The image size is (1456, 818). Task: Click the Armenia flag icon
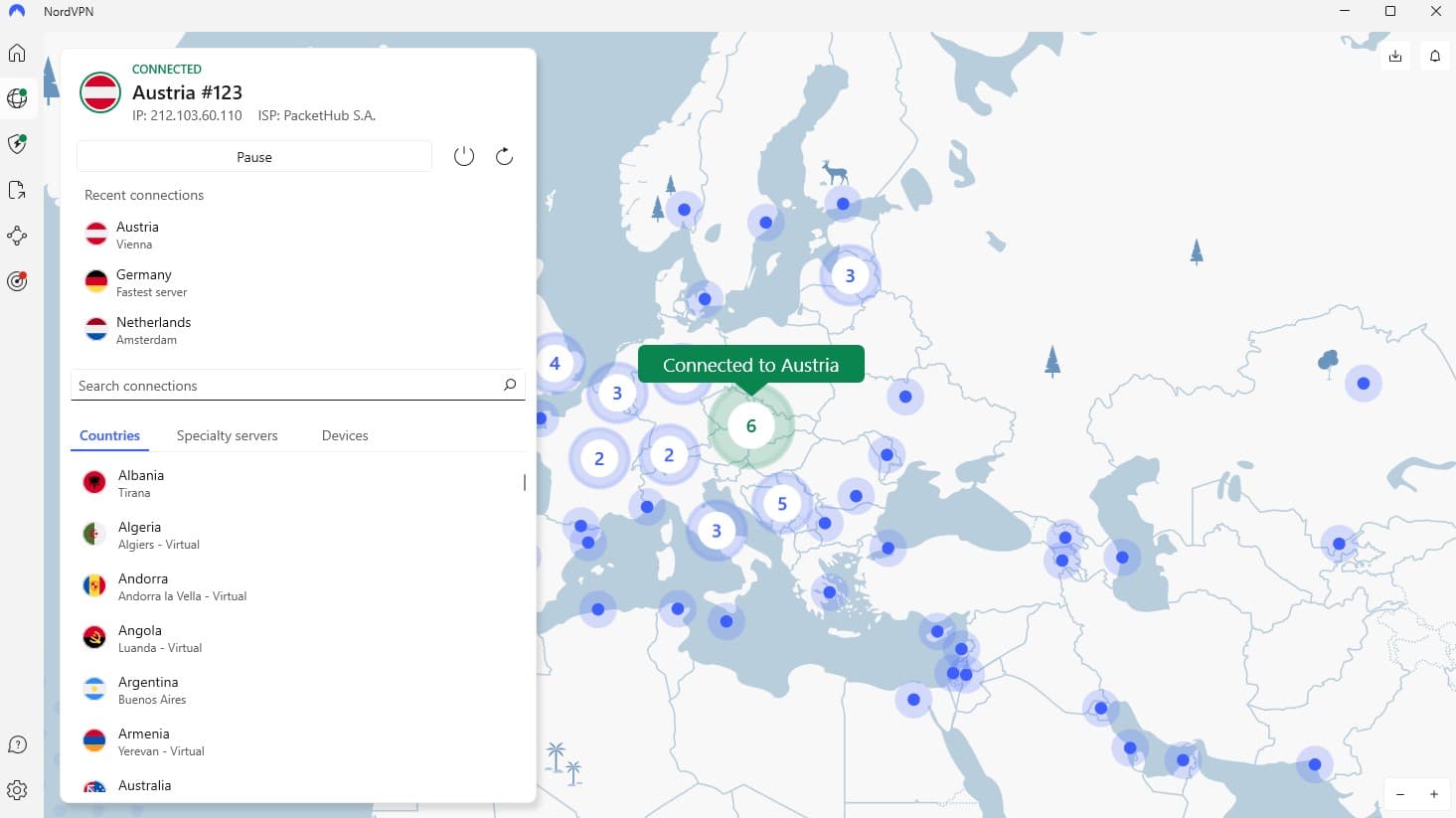[94, 741]
